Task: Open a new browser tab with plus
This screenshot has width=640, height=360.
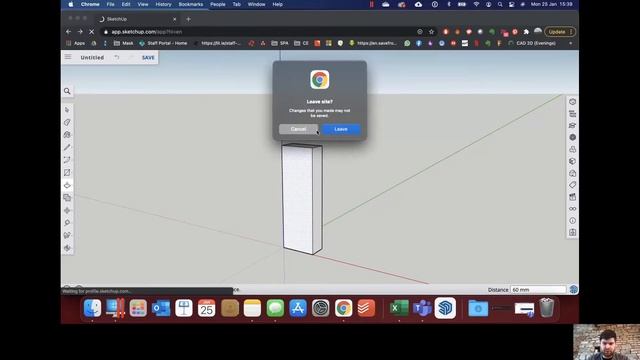Action: coord(188,19)
